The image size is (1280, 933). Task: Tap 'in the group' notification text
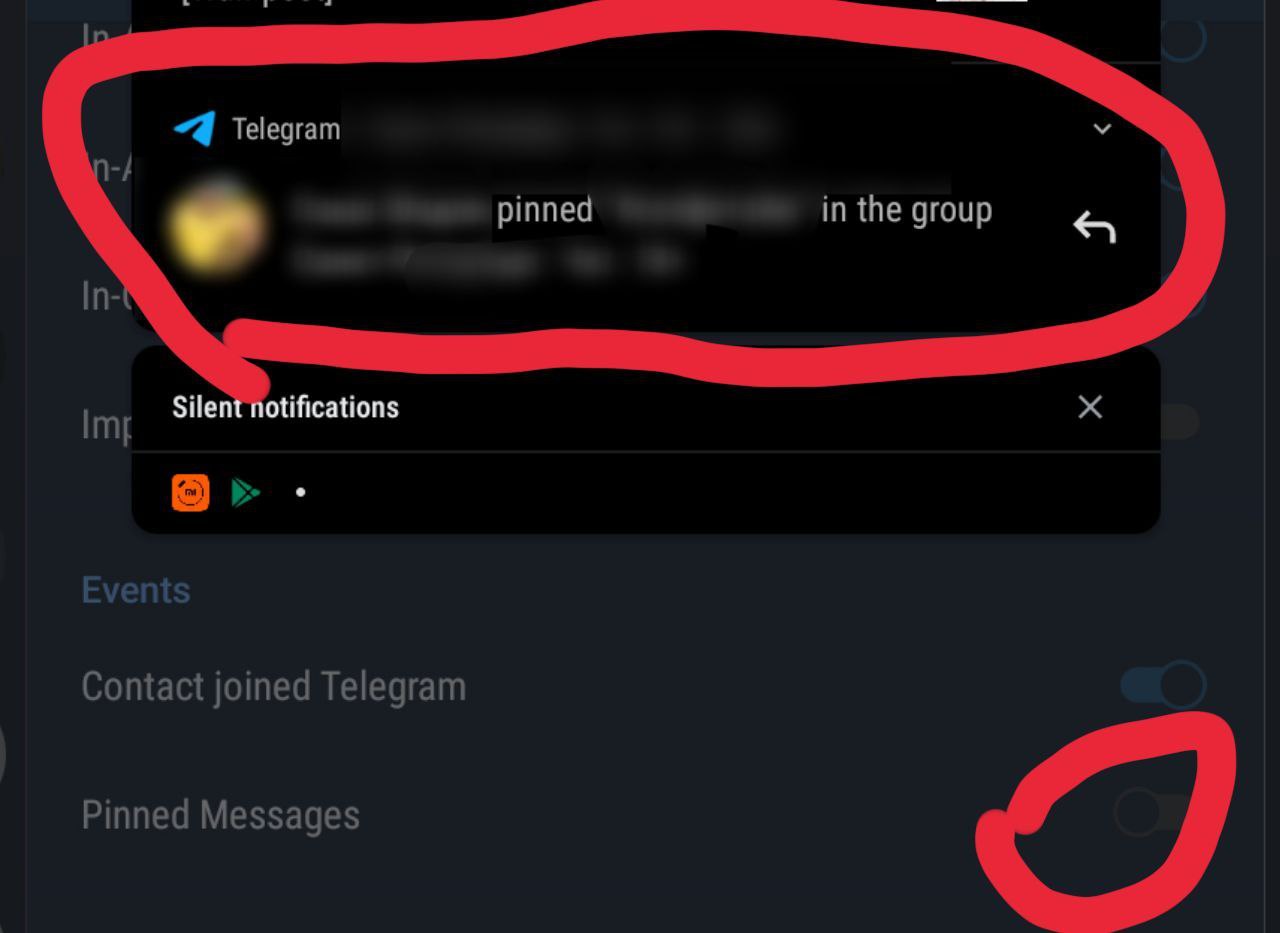(906, 211)
